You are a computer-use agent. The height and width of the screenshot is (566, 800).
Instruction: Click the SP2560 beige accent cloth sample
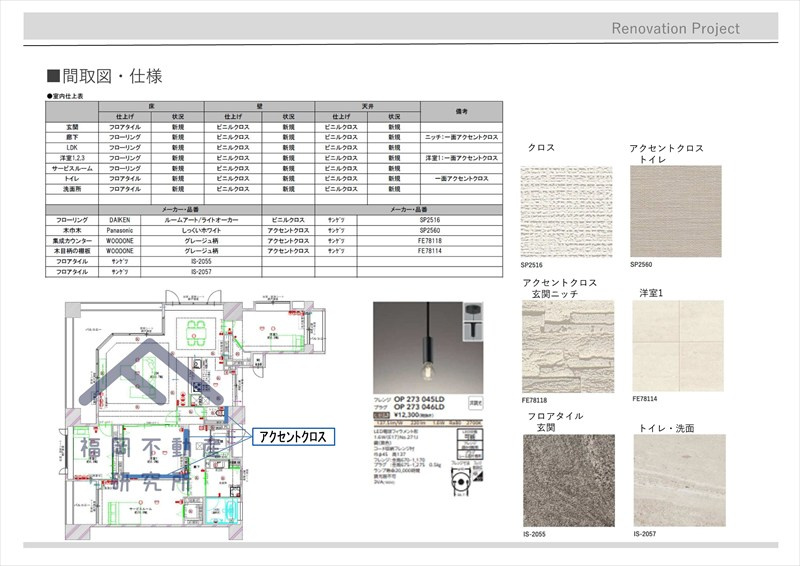[676, 211]
